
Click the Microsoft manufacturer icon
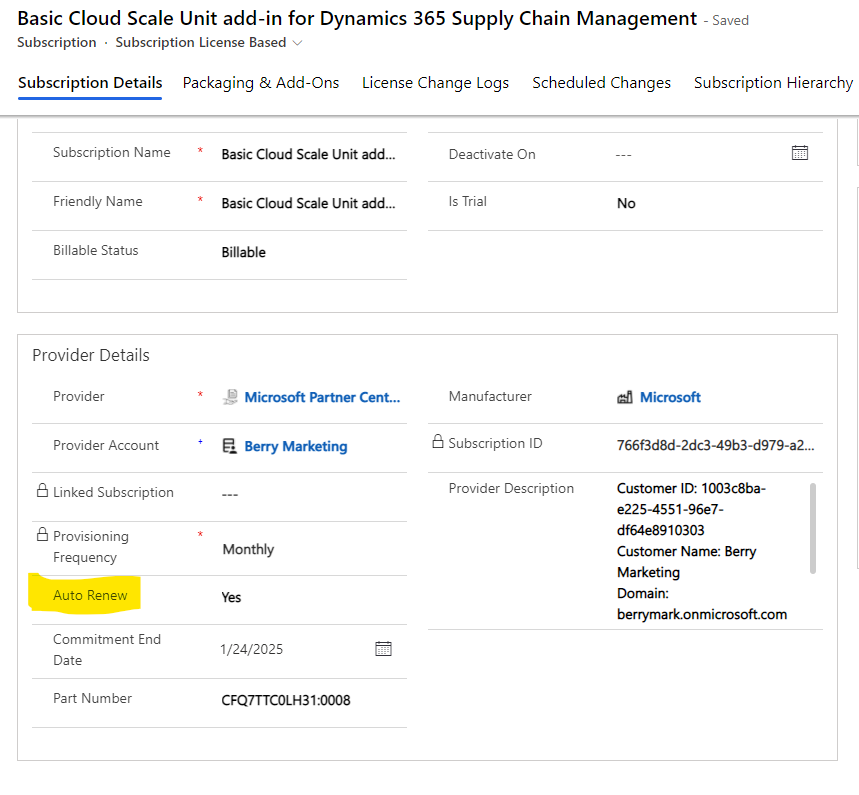[x=625, y=397]
